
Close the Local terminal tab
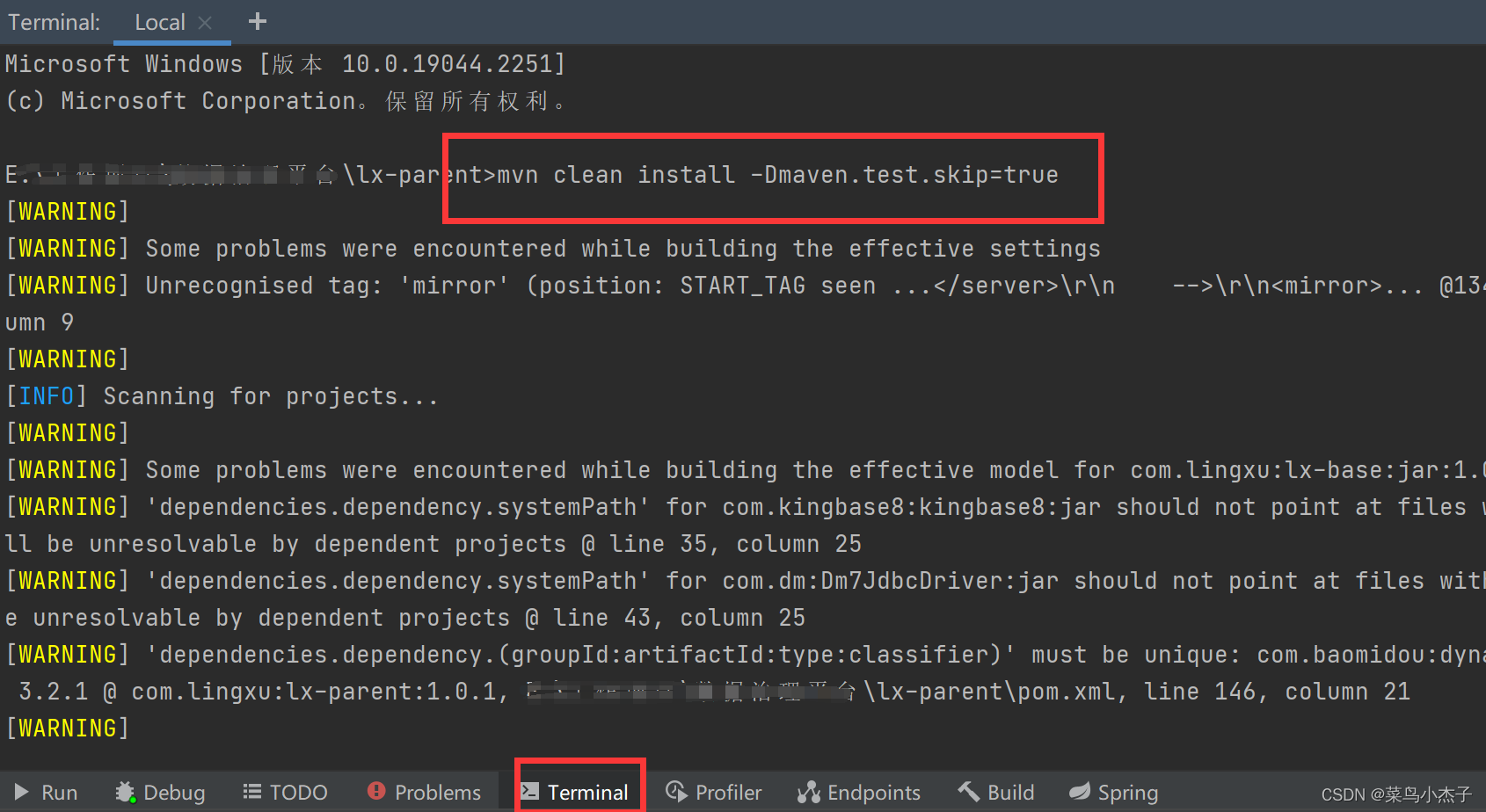point(206,23)
